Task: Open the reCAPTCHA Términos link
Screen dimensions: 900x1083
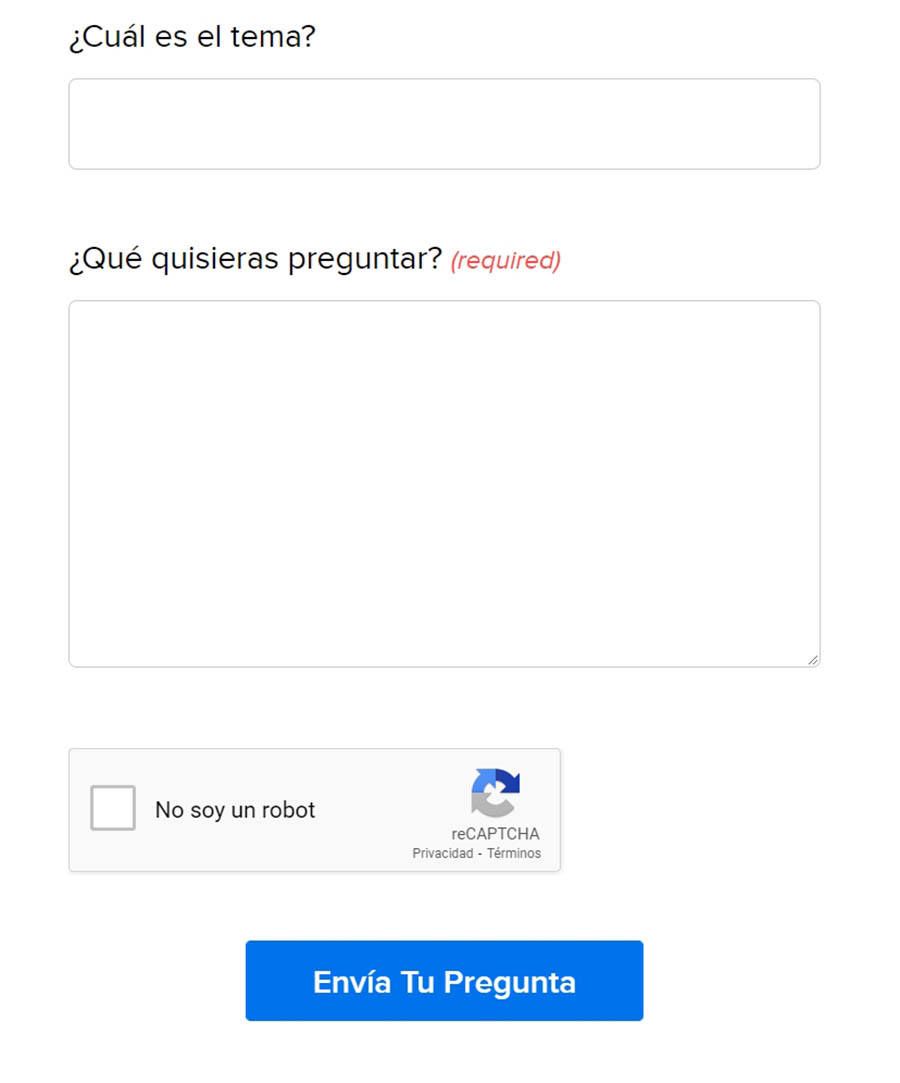Action: (x=514, y=854)
